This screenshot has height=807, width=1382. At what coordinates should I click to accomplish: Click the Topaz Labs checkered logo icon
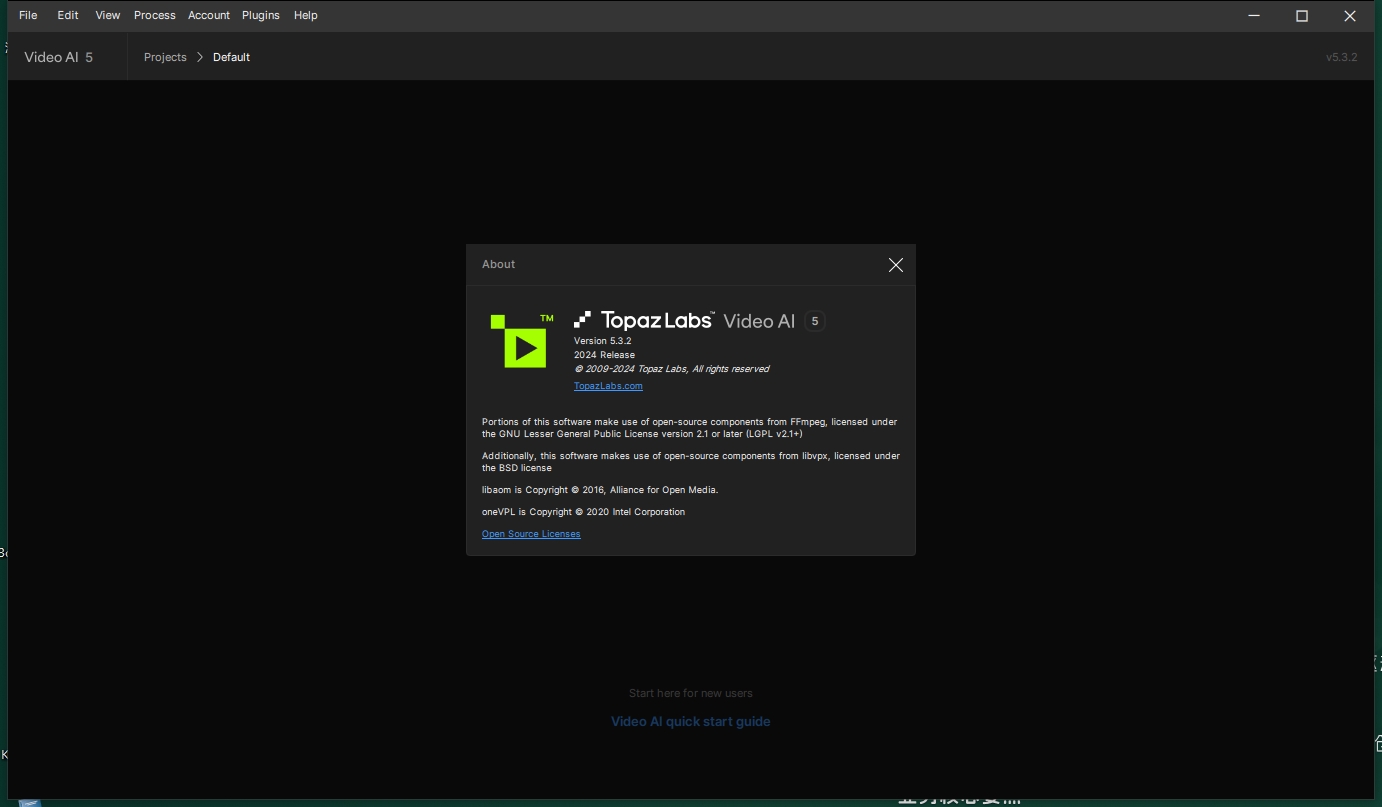pos(583,320)
